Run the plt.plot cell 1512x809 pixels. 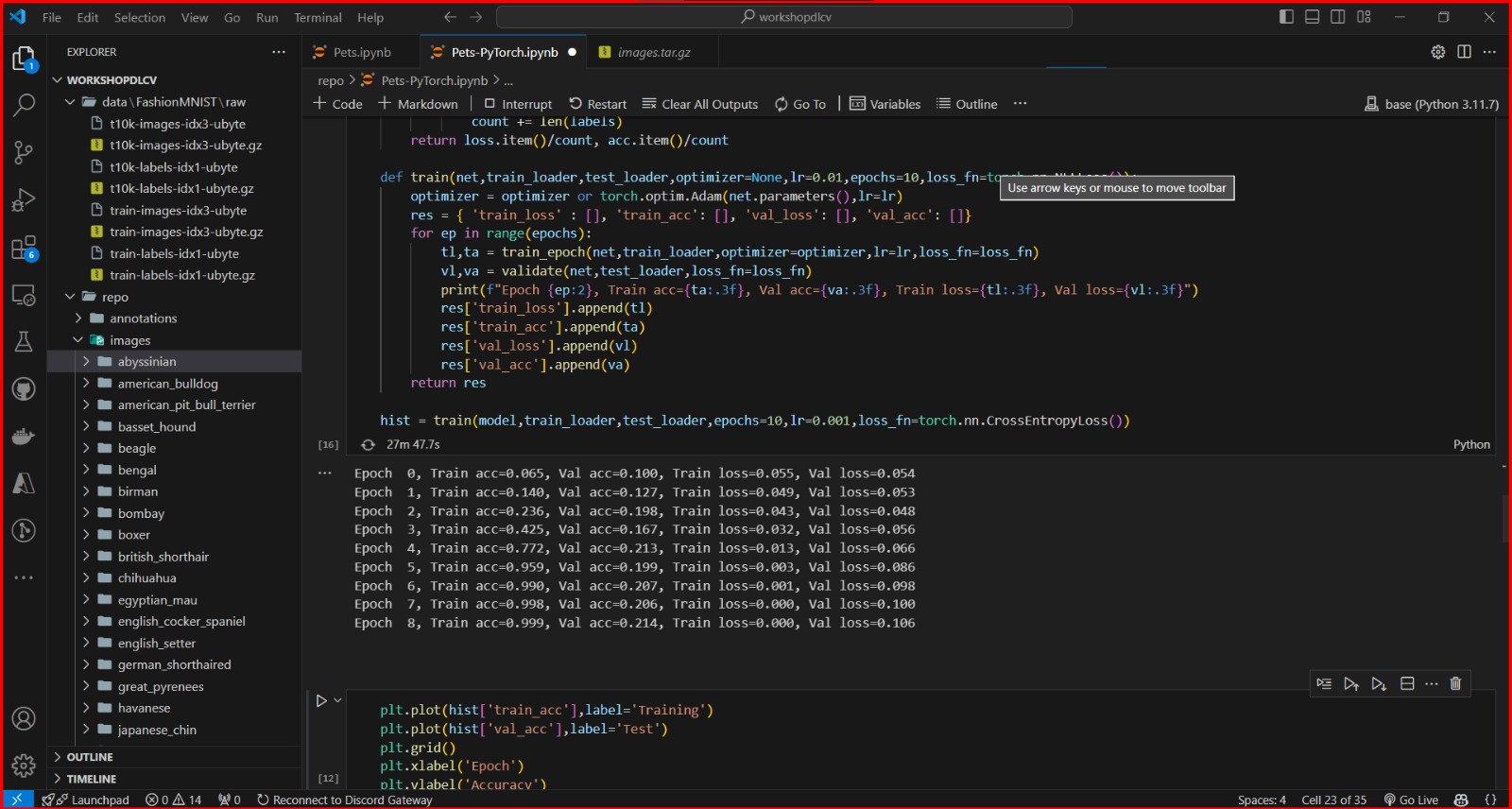(321, 700)
